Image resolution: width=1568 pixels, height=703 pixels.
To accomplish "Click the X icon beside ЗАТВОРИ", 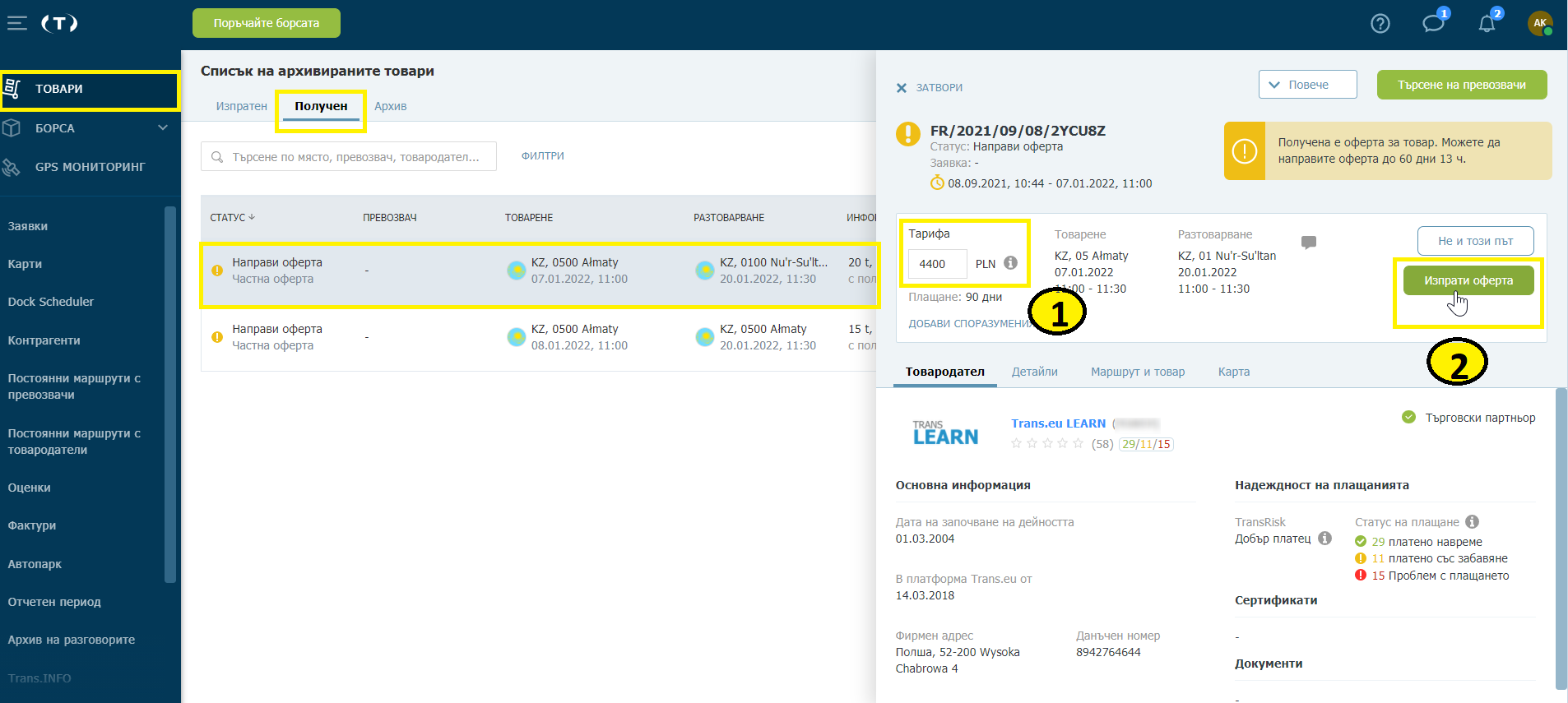I will [902, 88].
